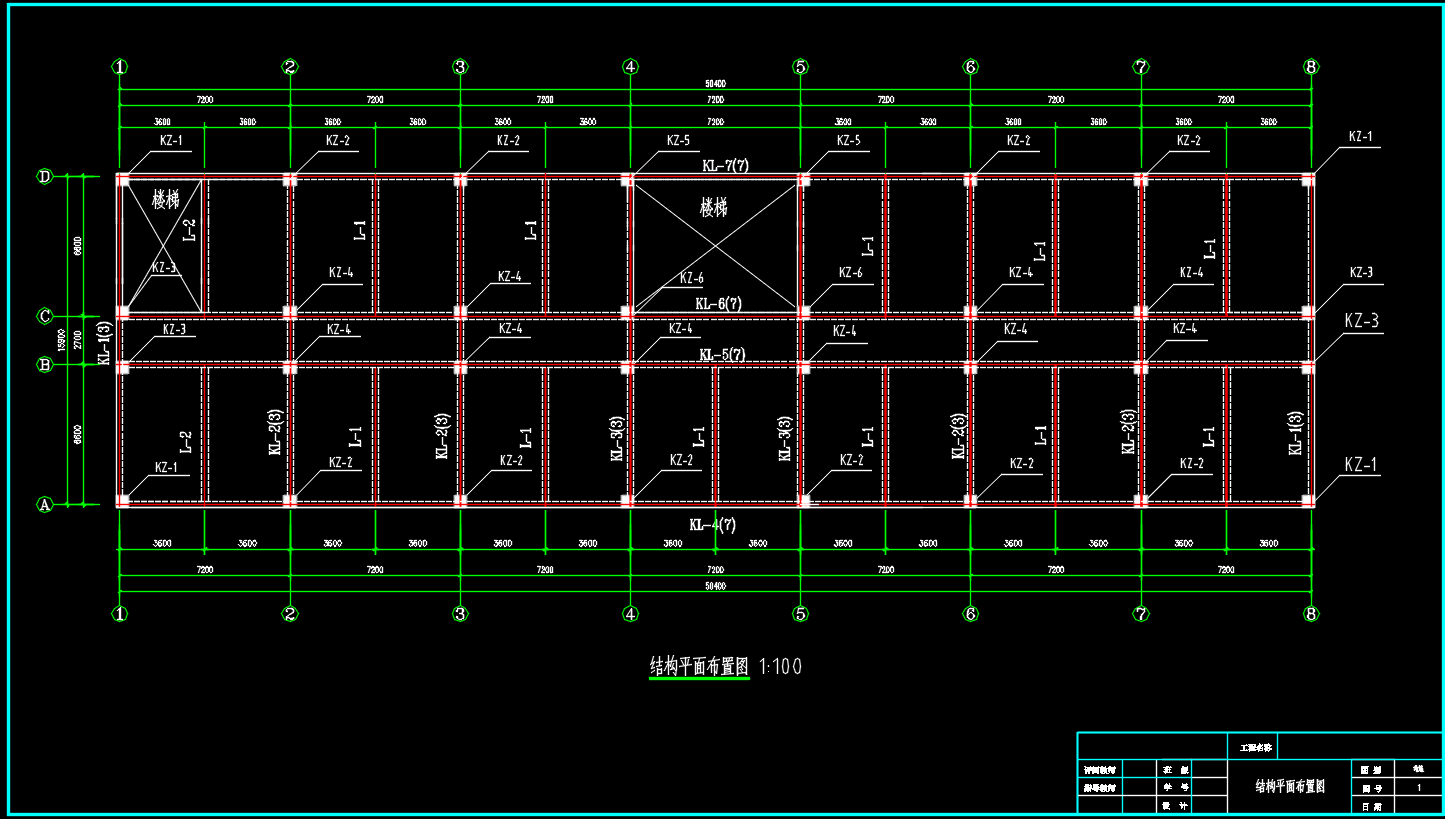
Task: Select axis bubble D on the left
Action: [44, 177]
